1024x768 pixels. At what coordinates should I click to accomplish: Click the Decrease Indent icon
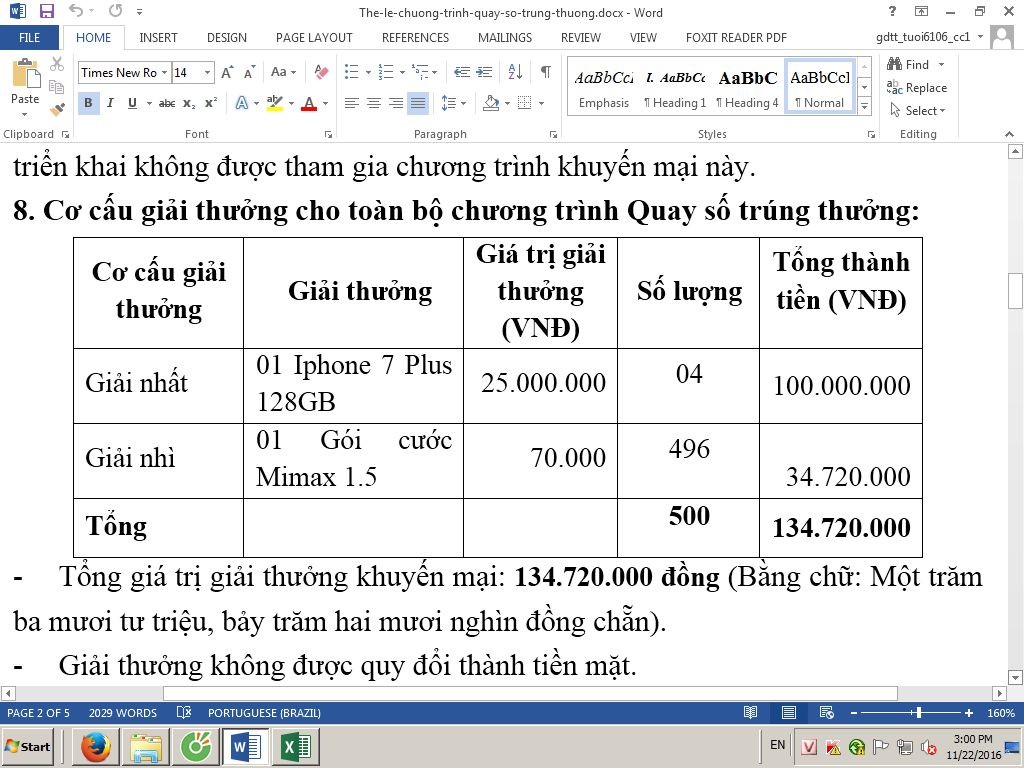[x=462, y=72]
